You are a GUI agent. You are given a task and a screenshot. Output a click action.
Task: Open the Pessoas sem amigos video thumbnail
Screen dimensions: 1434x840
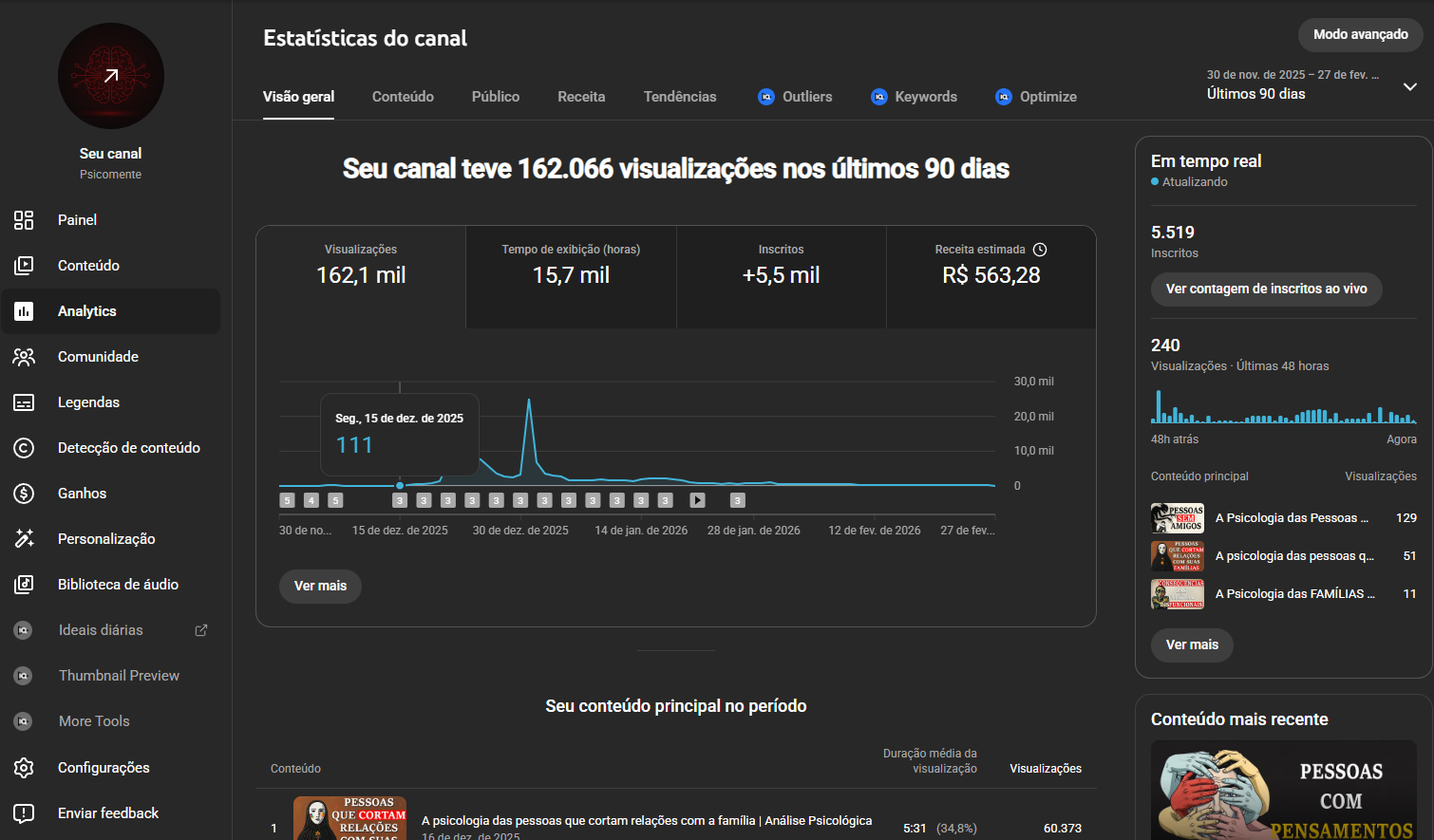[1178, 518]
